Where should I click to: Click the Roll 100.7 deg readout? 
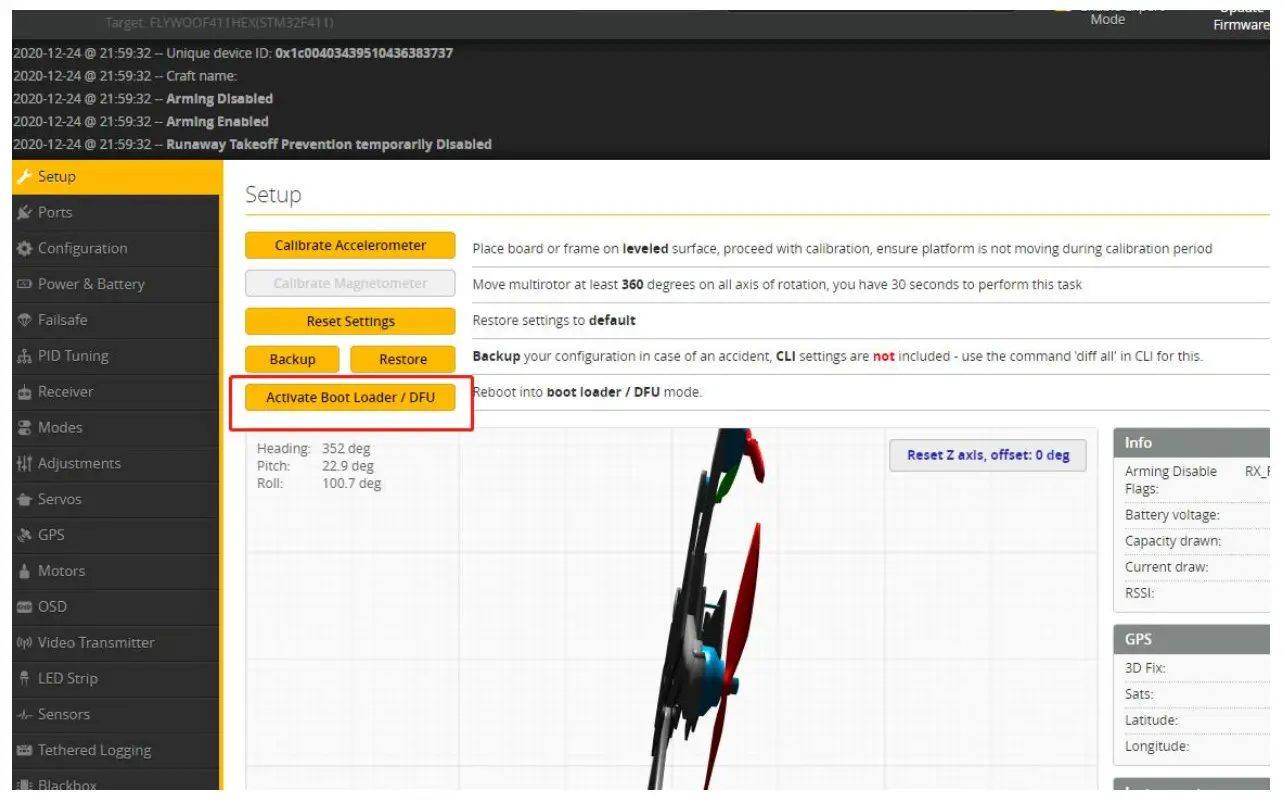click(319, 484)
